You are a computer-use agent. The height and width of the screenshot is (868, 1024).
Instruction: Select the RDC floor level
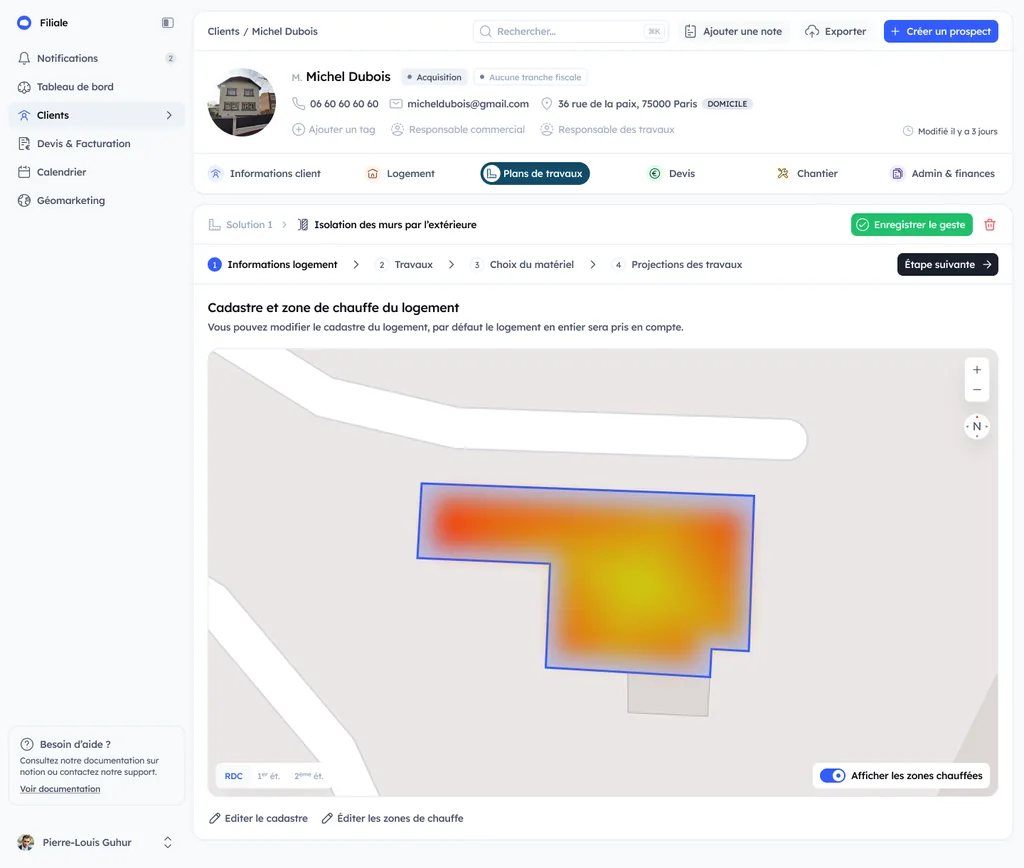(x=233, y=776)
